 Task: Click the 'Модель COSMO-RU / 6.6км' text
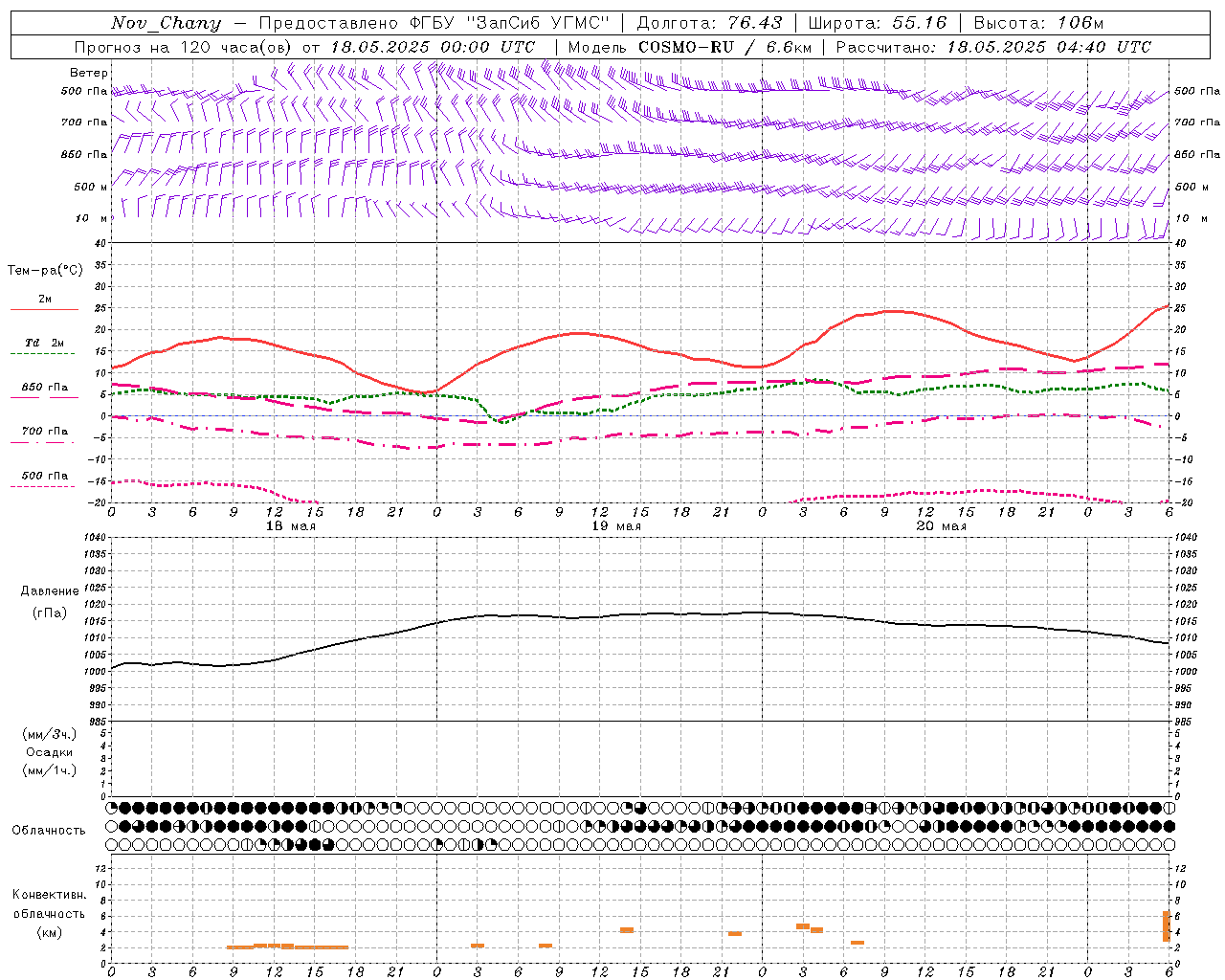click(690, 47)
